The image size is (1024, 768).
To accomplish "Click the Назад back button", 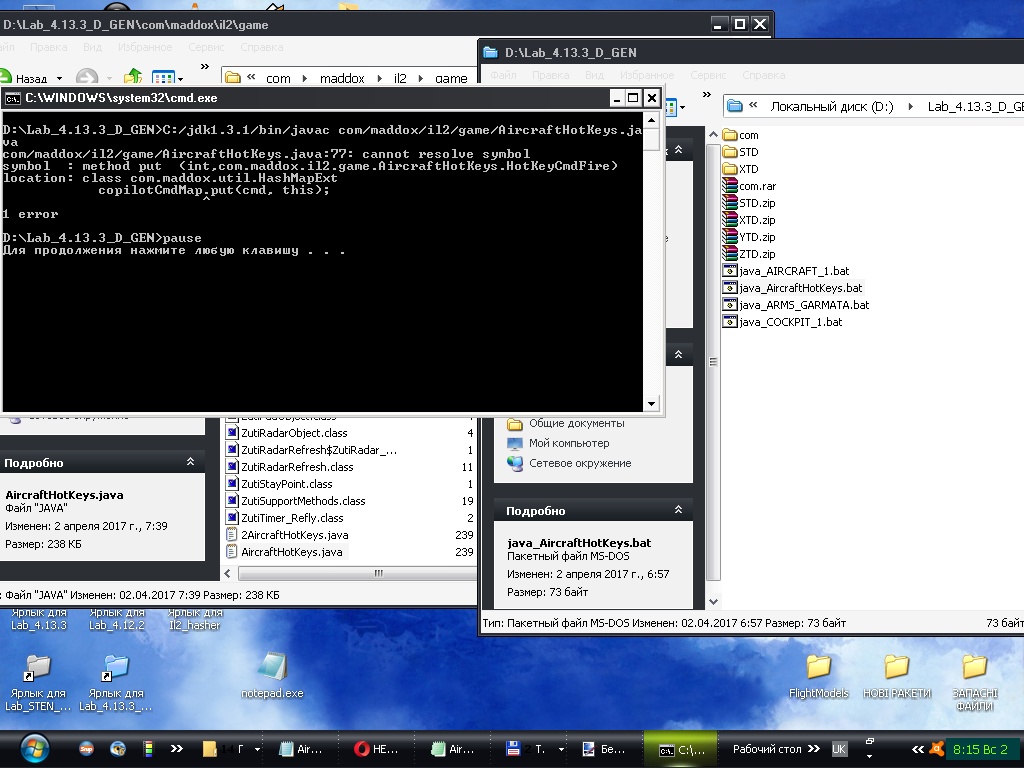I will pos(24,78).
